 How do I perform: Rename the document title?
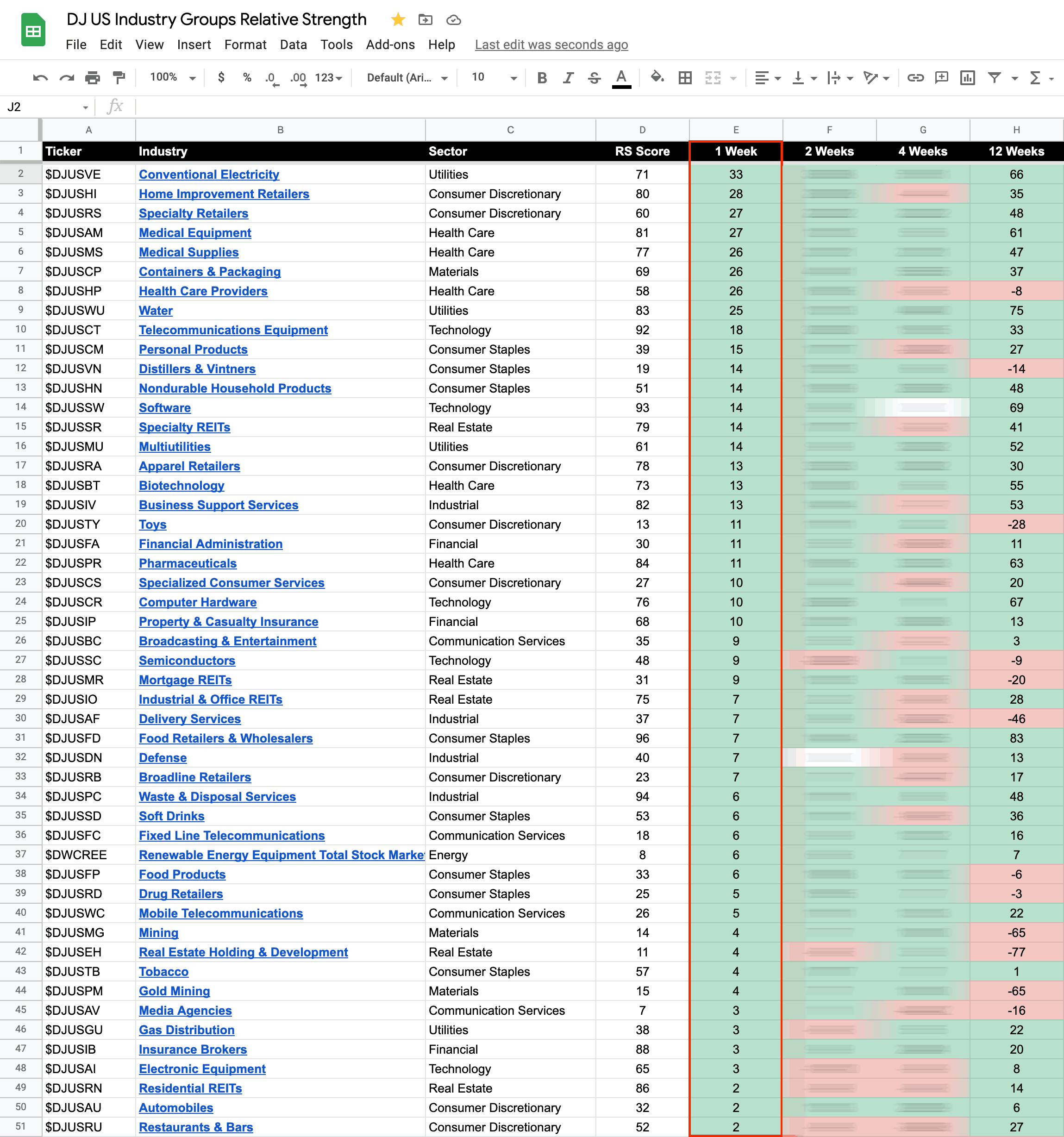[216, 19]
